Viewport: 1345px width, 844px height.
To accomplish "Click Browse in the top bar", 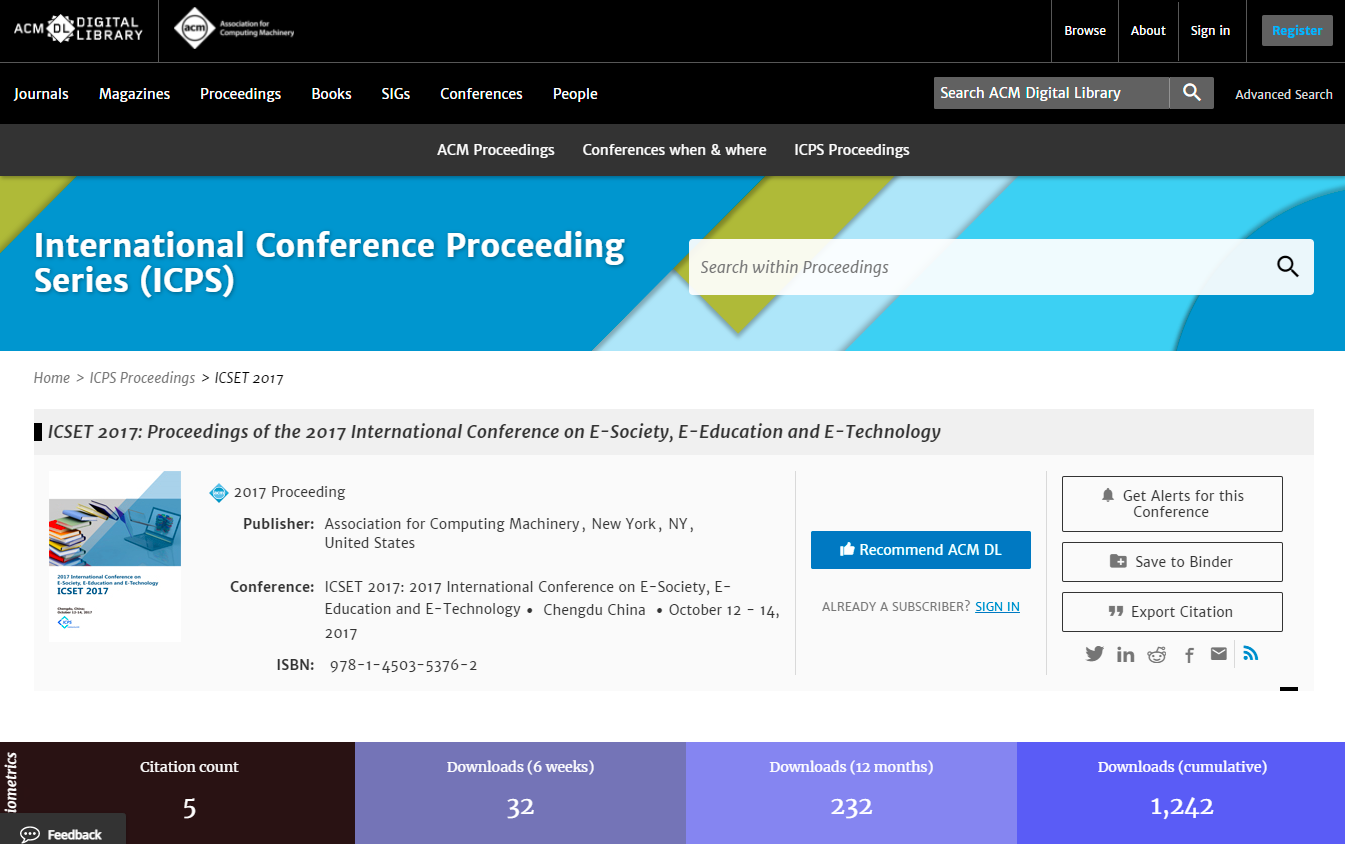I will pos(1085,31).
